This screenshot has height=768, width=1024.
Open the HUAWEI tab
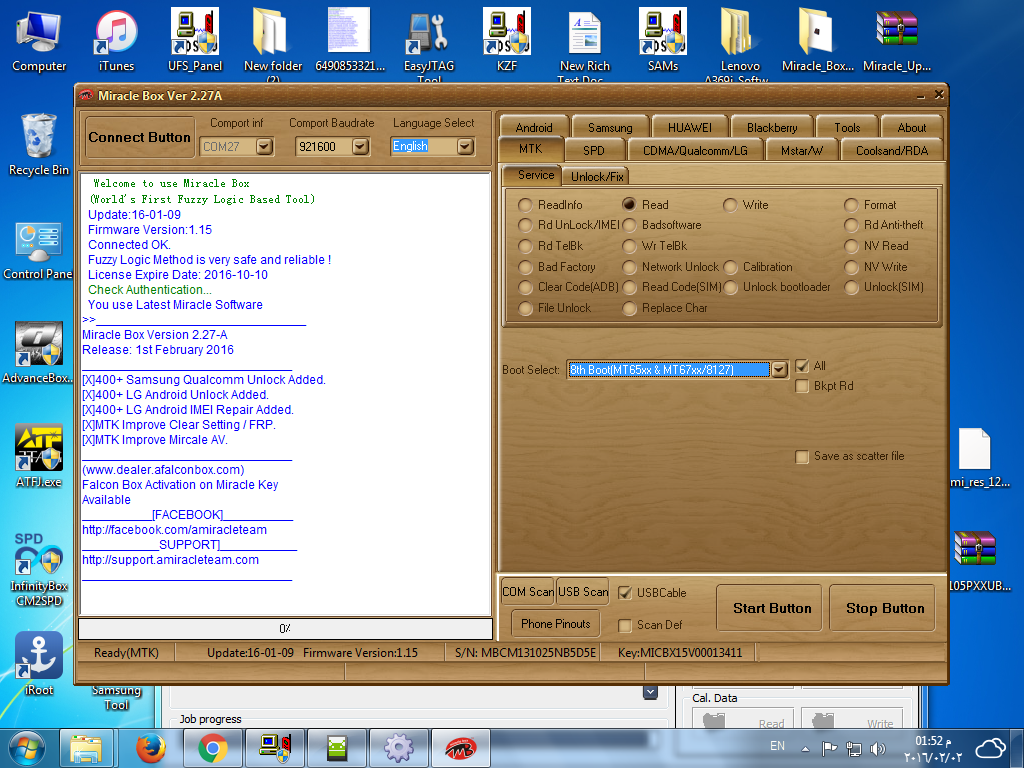(x=690, y=128)
